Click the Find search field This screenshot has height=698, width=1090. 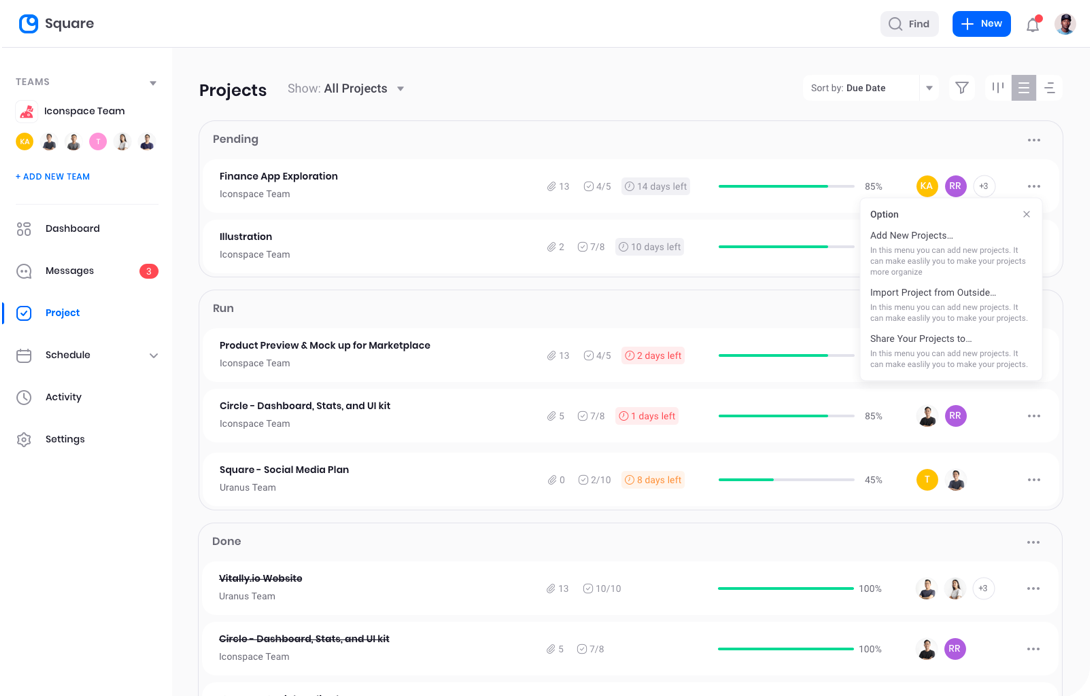pos(909,24)
